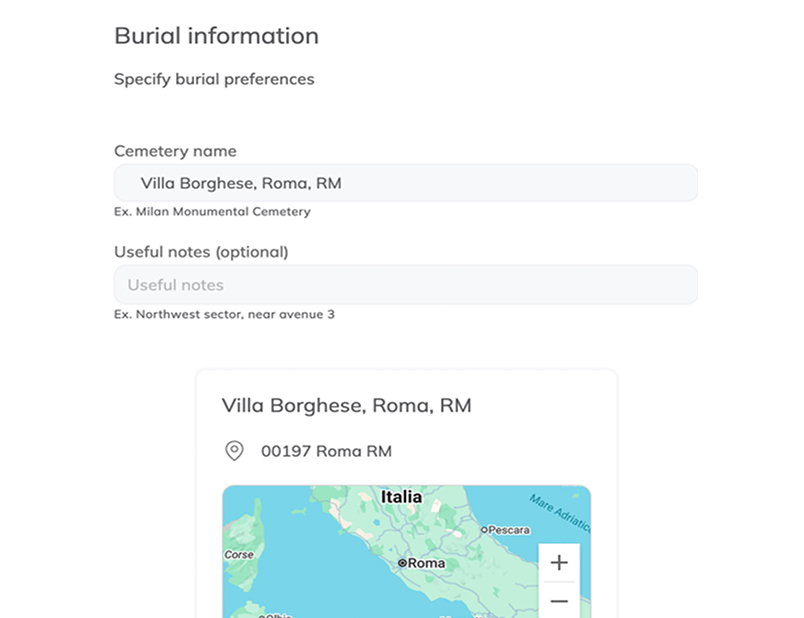The height and width of the screenshot is (618, 804).
Task: Focus the Cemetery name input field
Action: coord(405,183)
